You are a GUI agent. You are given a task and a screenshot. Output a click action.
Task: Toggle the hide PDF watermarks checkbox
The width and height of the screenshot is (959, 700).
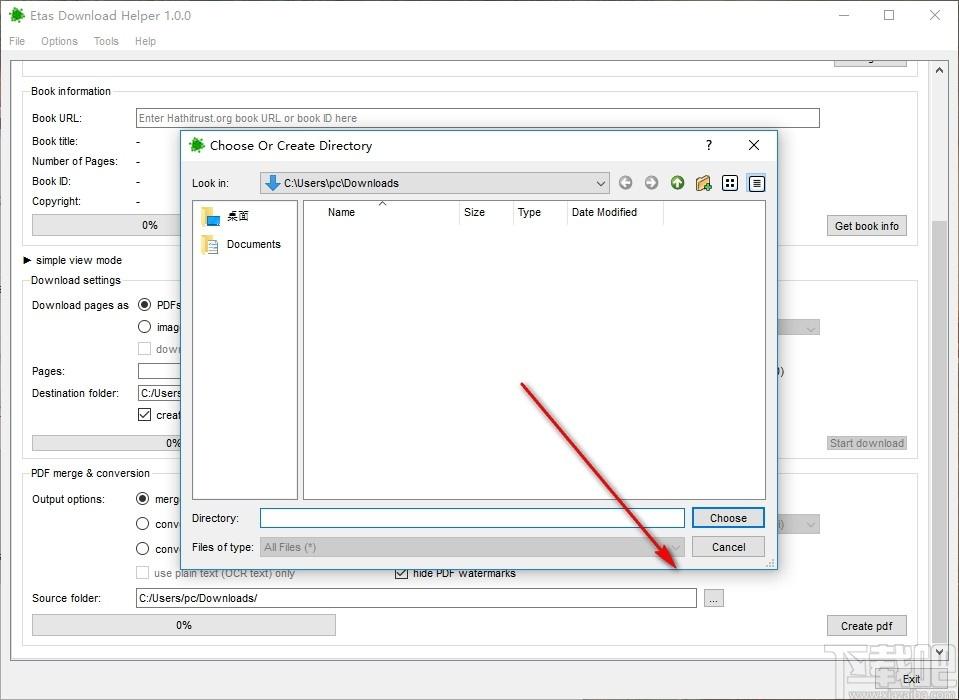(x=401, y=573)
